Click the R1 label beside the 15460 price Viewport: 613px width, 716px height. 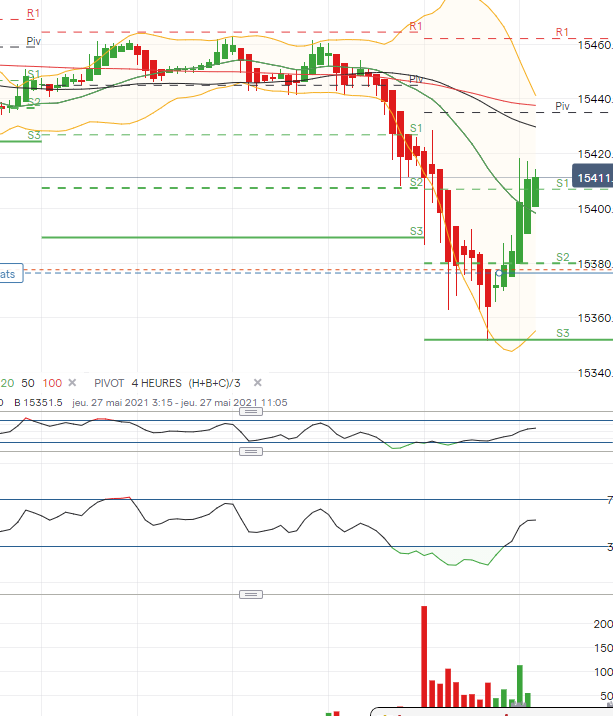point(562,32)
